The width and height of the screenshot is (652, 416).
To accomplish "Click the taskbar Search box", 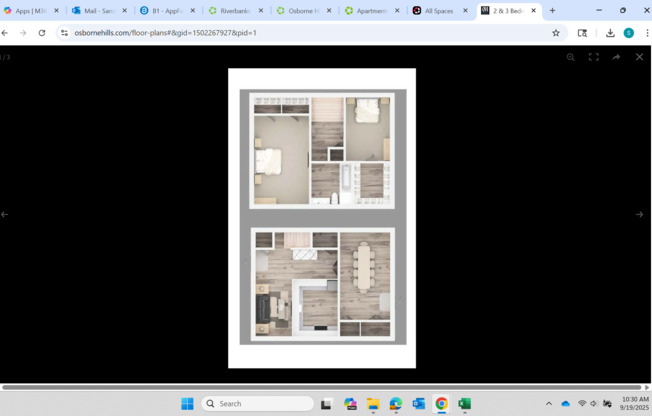I will coord(257,404).
